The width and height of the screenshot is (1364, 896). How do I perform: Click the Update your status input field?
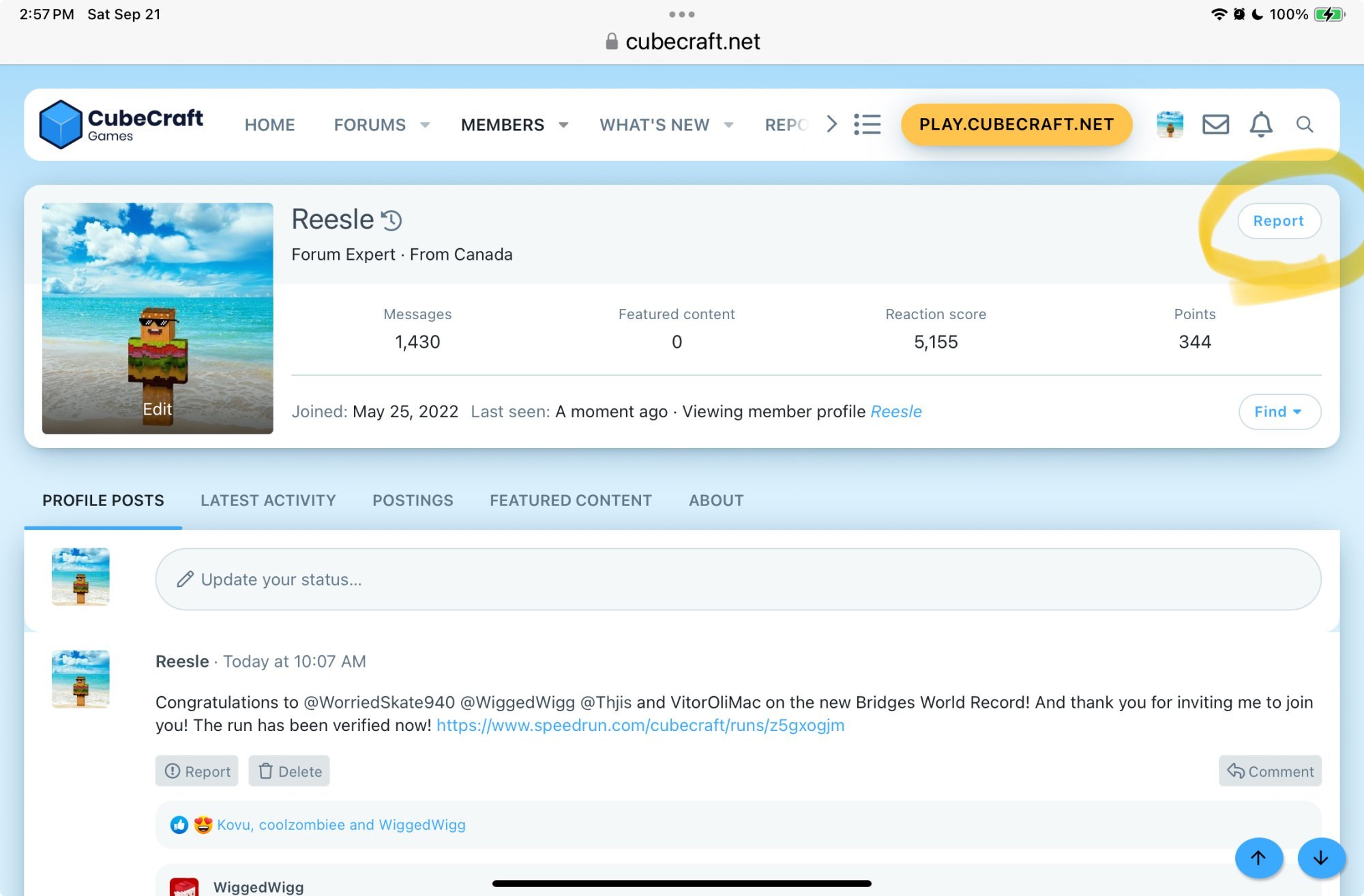tap(738, 580)
